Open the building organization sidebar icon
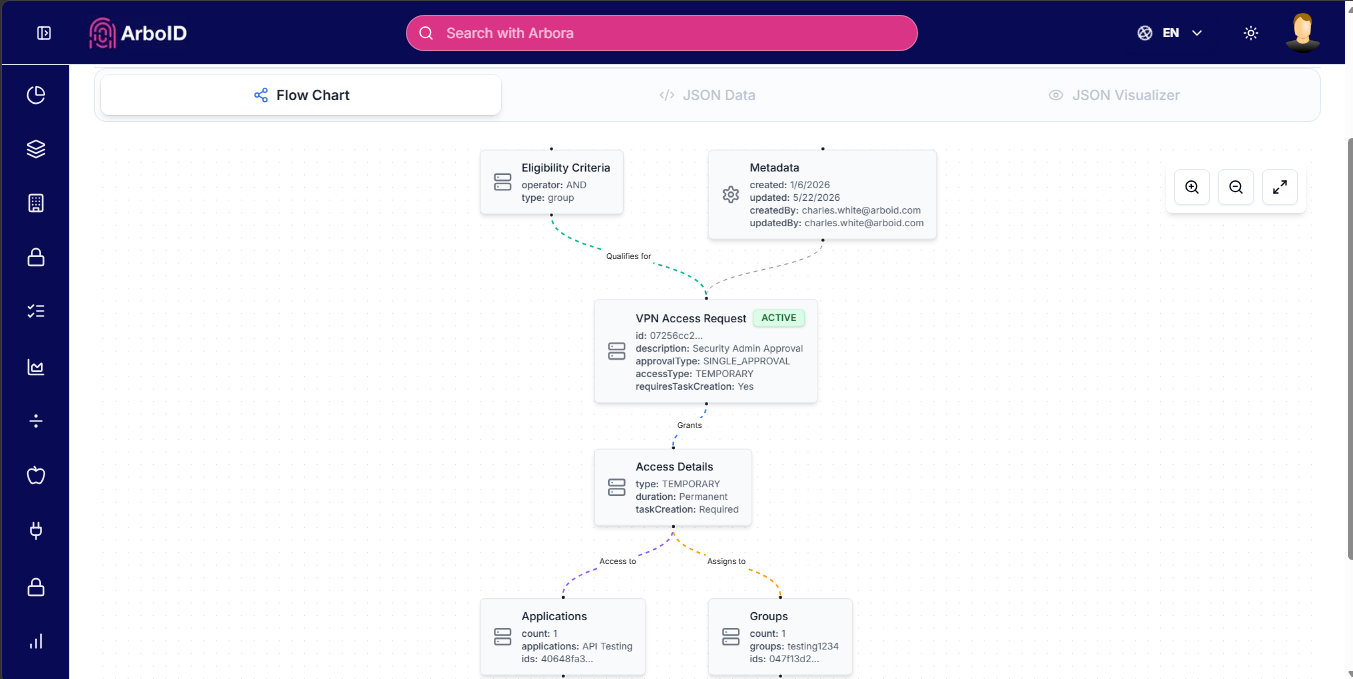Image resolution: width=1353 pixels, height=679 pixels. click(x=36, y=203)
